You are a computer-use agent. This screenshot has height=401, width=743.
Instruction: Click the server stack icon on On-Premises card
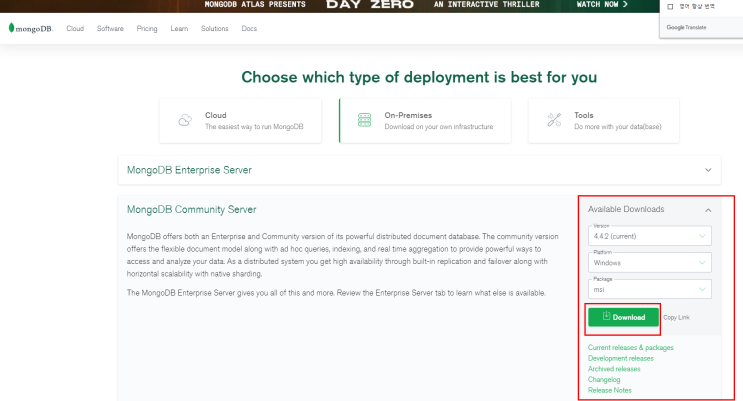pyautogui.click(x=364, y=120)
